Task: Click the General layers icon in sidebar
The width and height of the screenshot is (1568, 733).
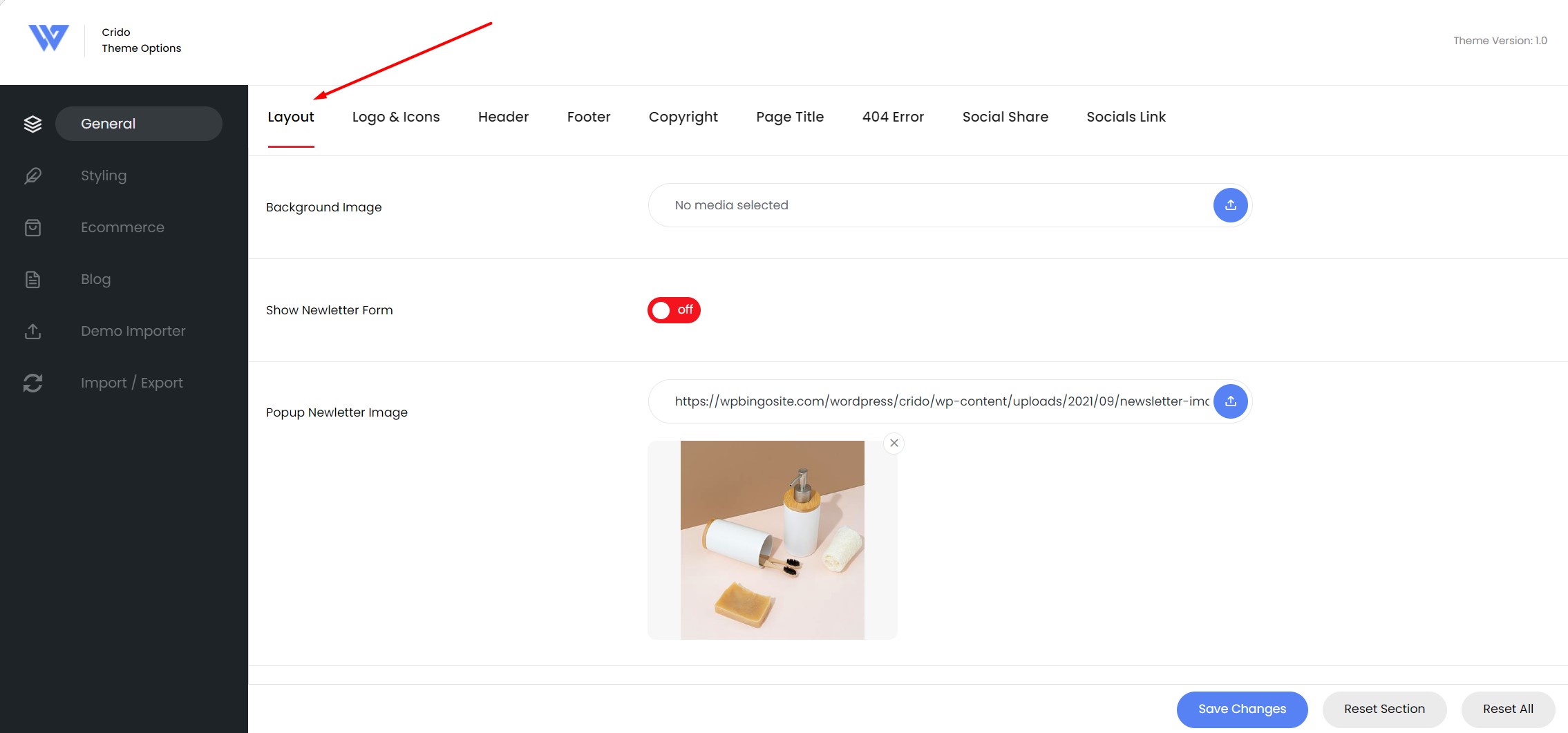Action: [32, 124]
